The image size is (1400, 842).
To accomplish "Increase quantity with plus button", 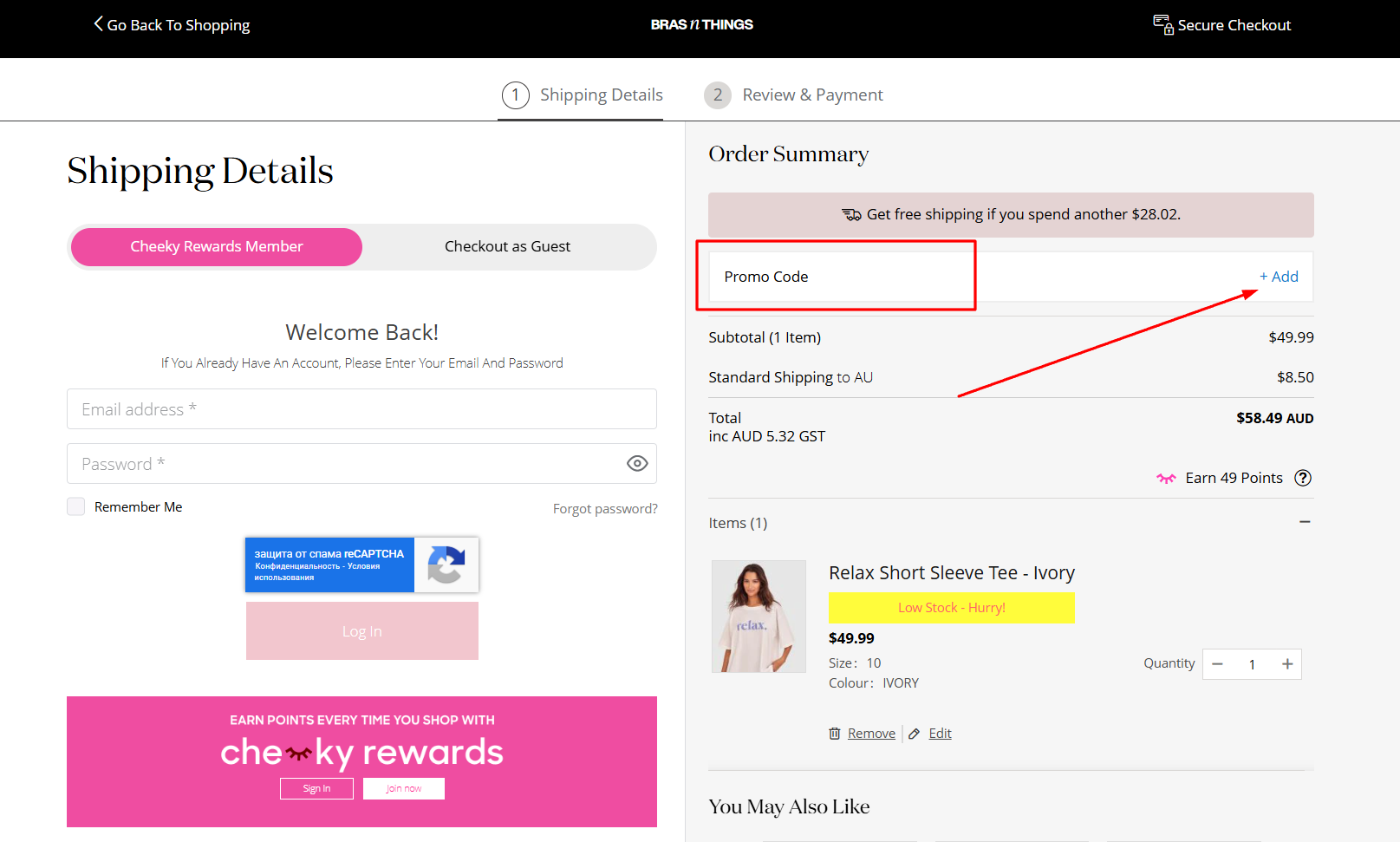I will click(x=1287, y=664).
